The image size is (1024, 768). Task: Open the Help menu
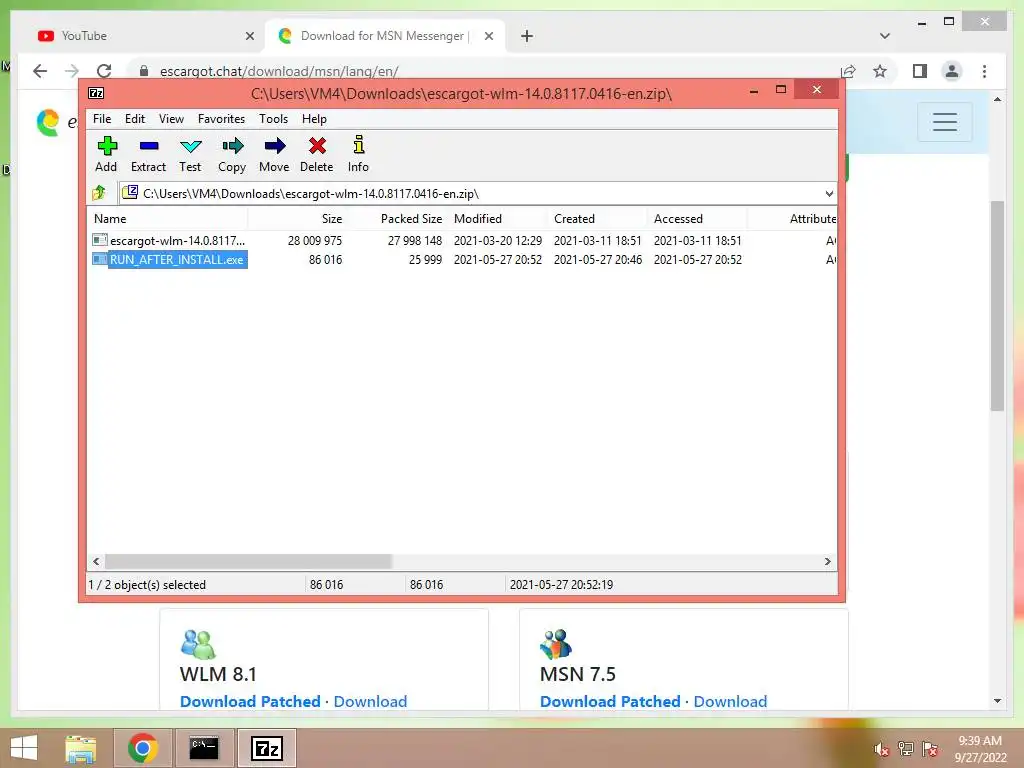314,119
